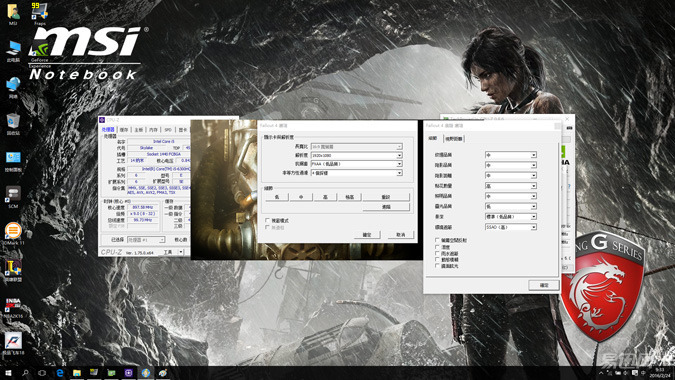Click the CPU-Z Tools button
Screen dimensions: 675x380
pos(168,252)
